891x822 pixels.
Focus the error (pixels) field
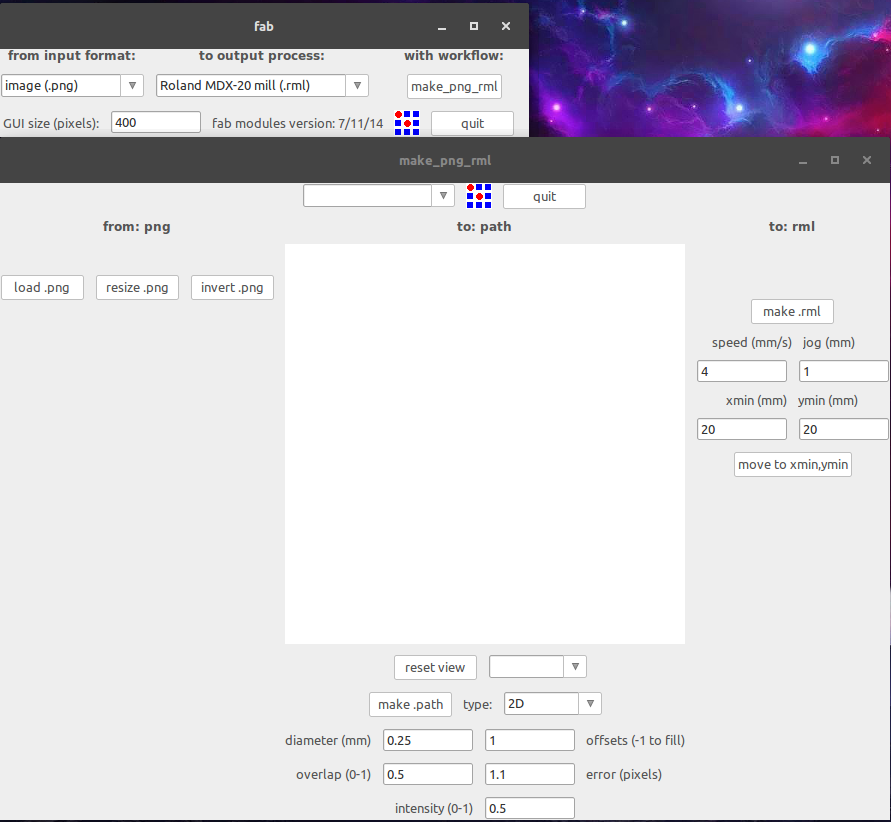[530, 774]
